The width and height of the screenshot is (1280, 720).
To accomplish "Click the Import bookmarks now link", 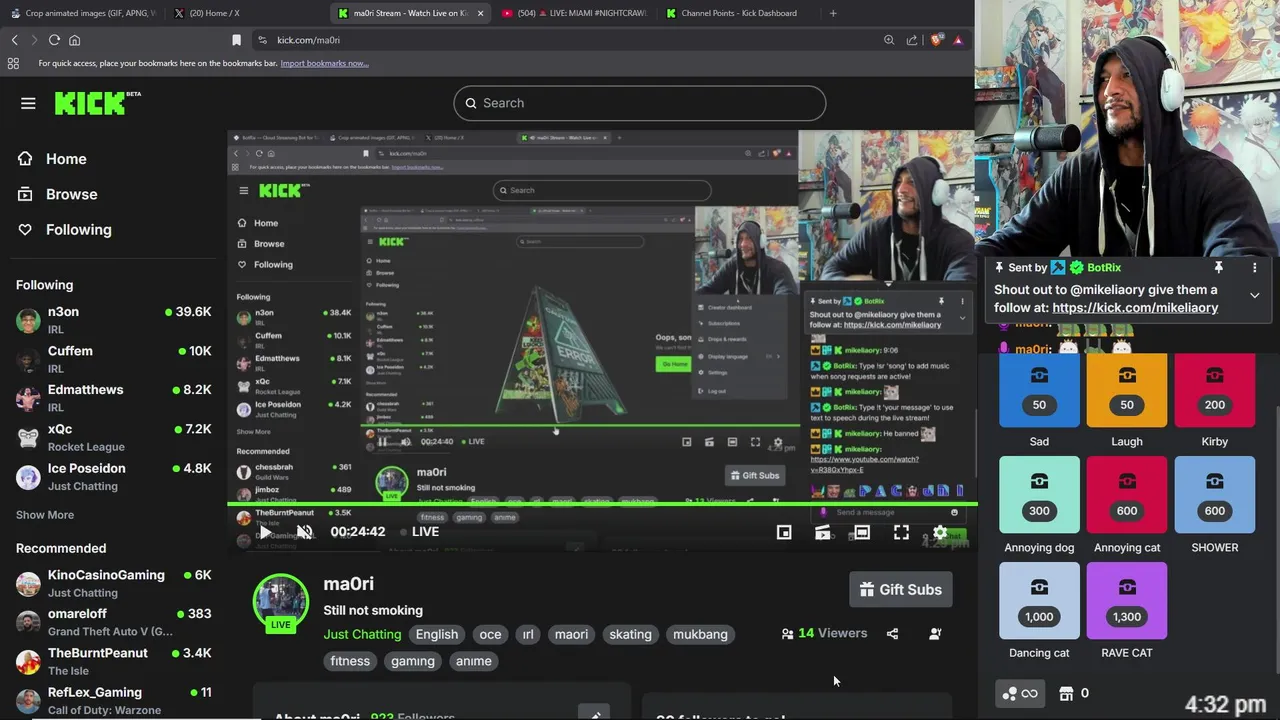I will tap(324, 63).
